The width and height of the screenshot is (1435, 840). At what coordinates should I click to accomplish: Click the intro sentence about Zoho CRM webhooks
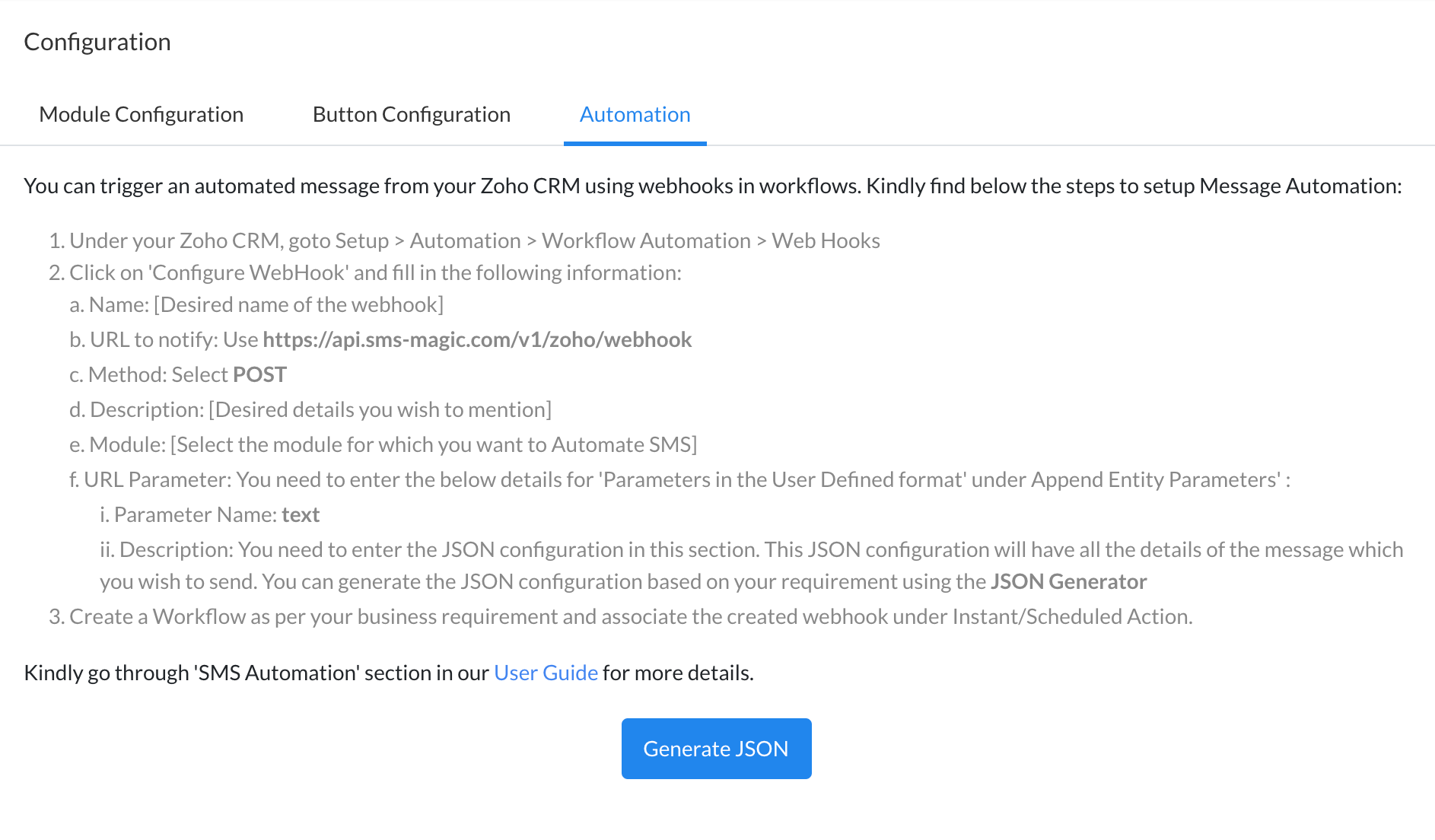(712, 186)
